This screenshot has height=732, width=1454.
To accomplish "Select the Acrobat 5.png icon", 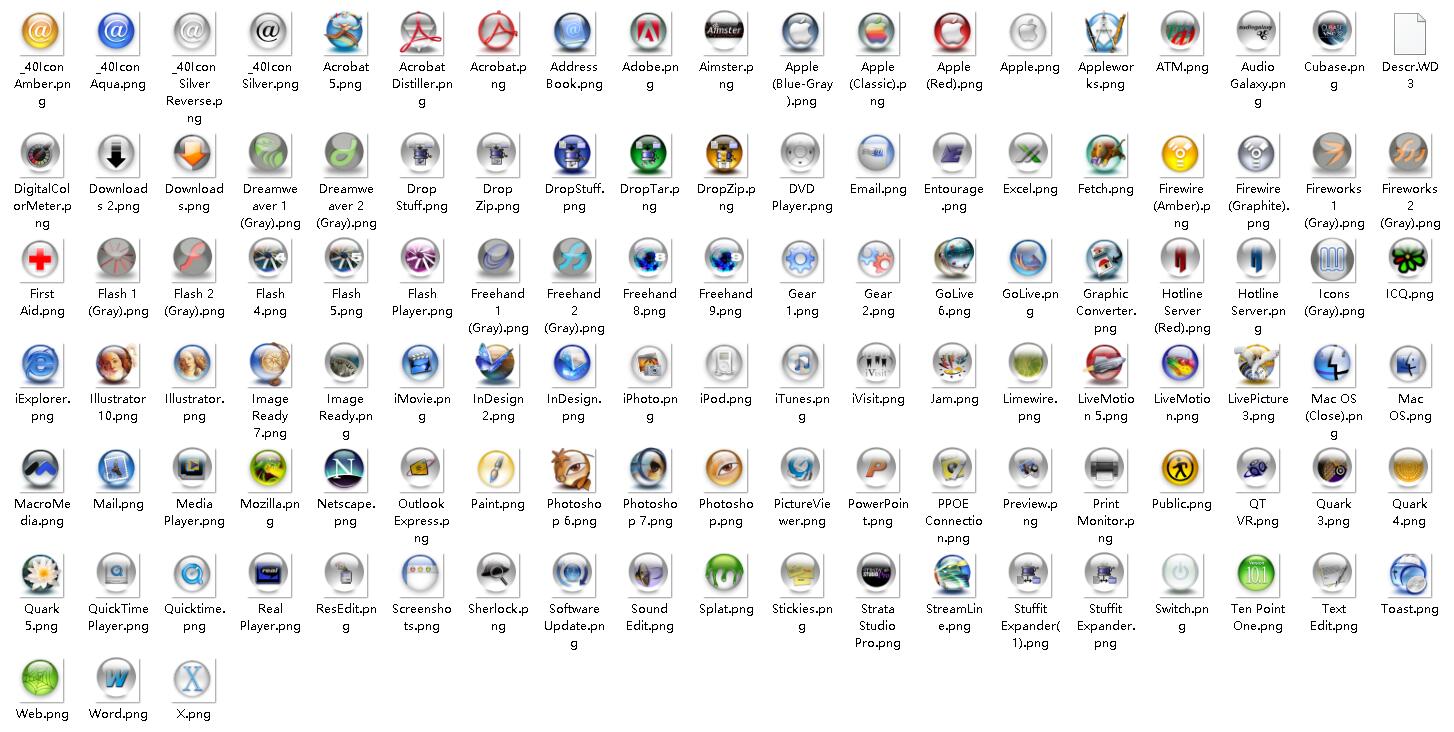I will pos(345,32).
